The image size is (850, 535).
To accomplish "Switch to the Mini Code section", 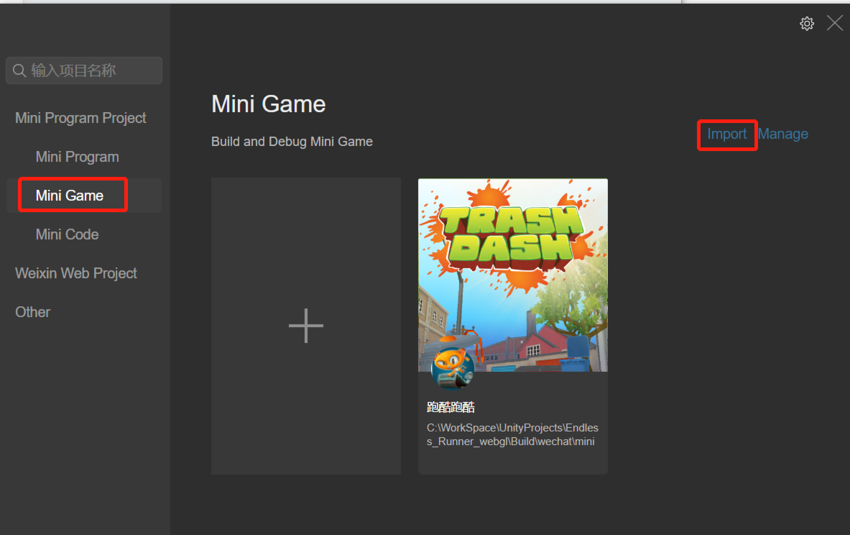I will click(67, 234).
